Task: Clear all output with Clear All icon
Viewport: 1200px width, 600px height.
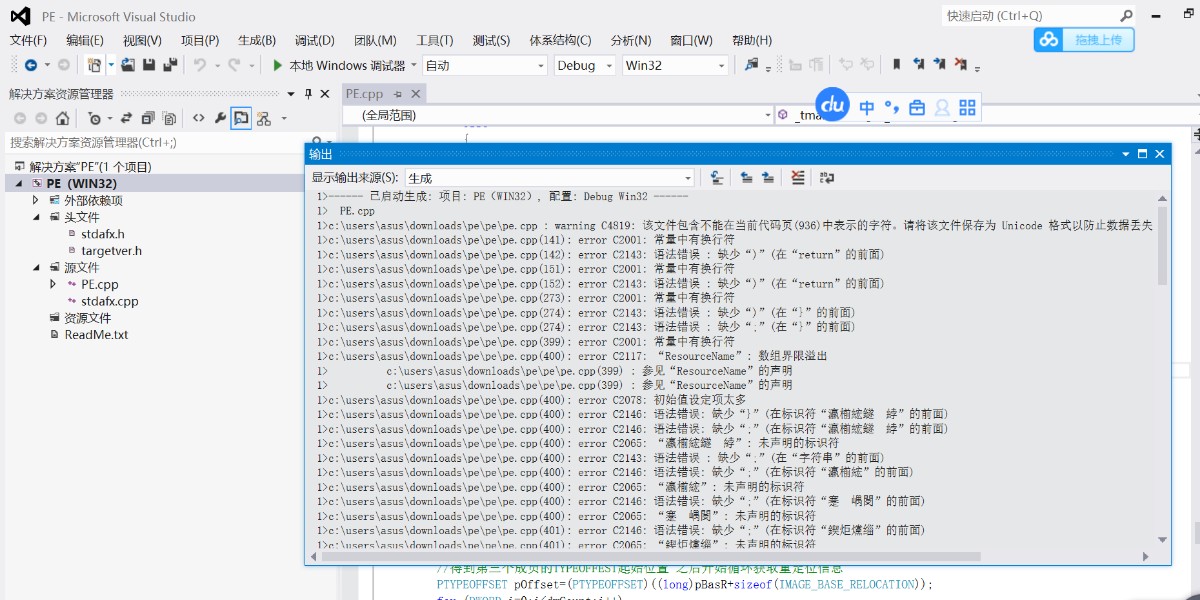Action: pos(797,177)
